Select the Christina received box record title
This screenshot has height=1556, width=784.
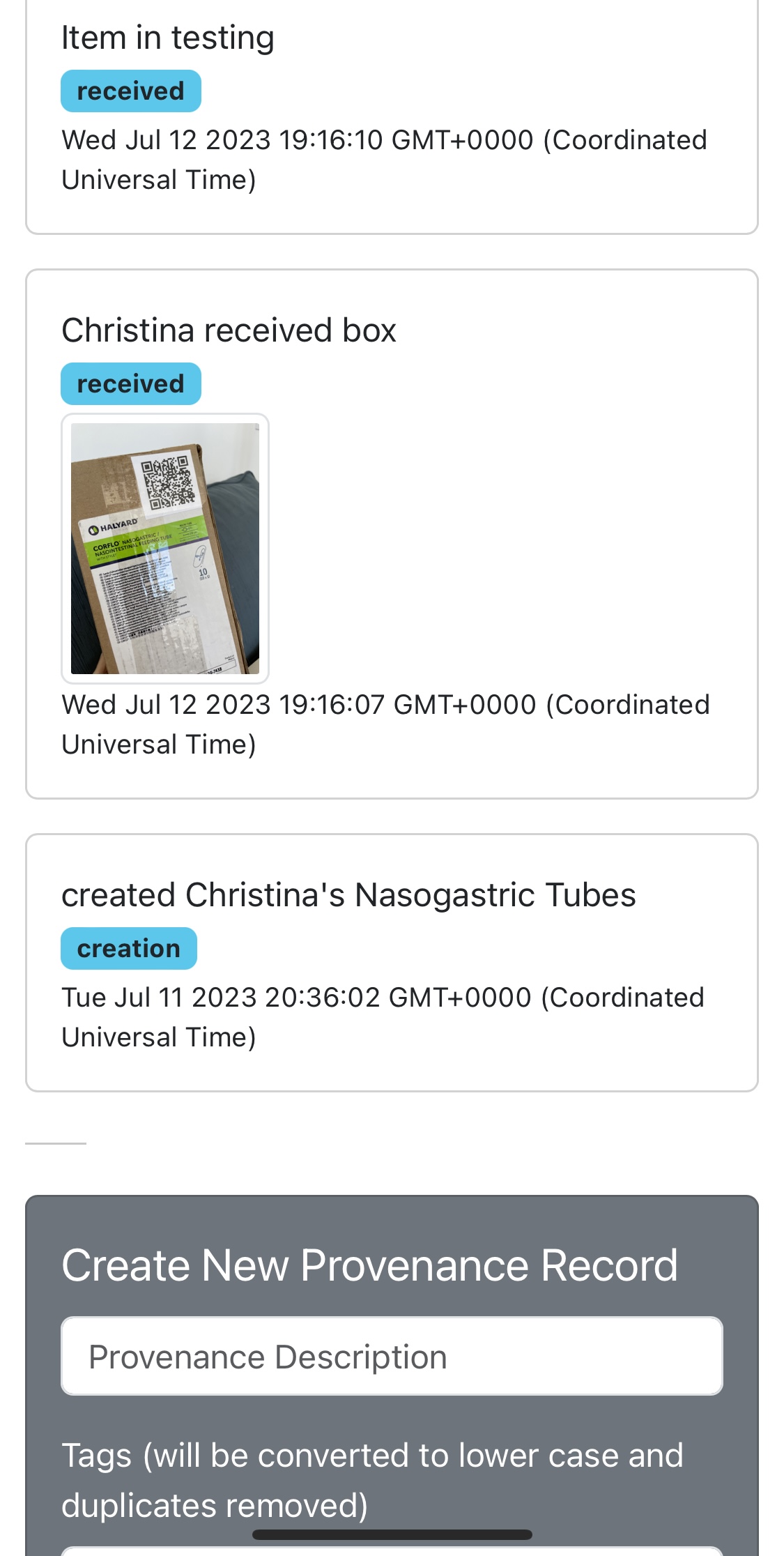pyautogui.click(x=229, y=330)
